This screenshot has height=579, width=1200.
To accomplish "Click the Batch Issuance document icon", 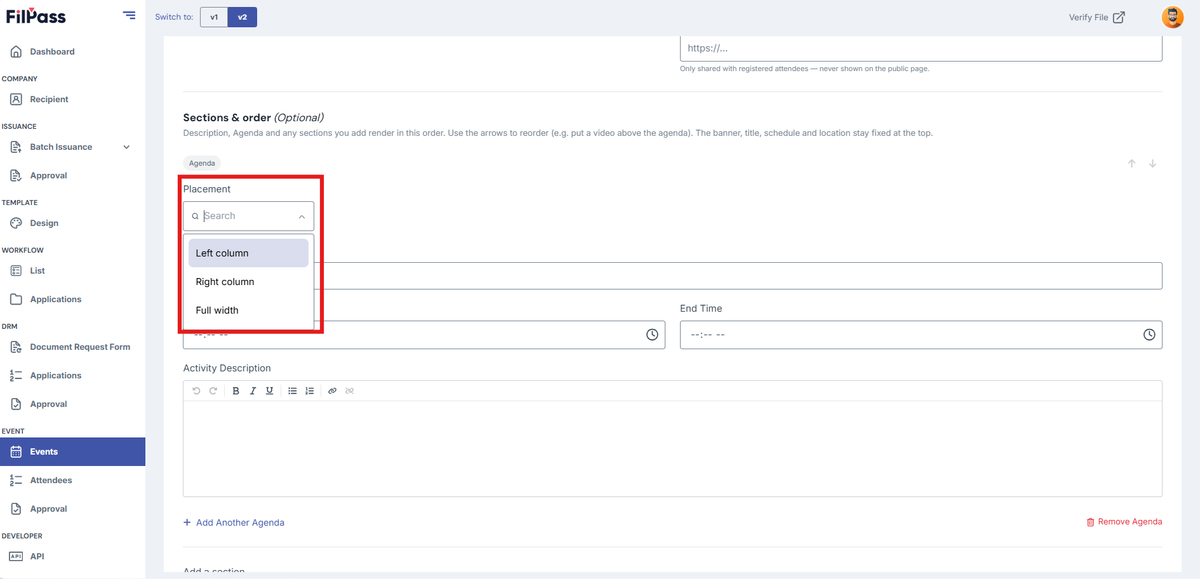I will point(16,147).
